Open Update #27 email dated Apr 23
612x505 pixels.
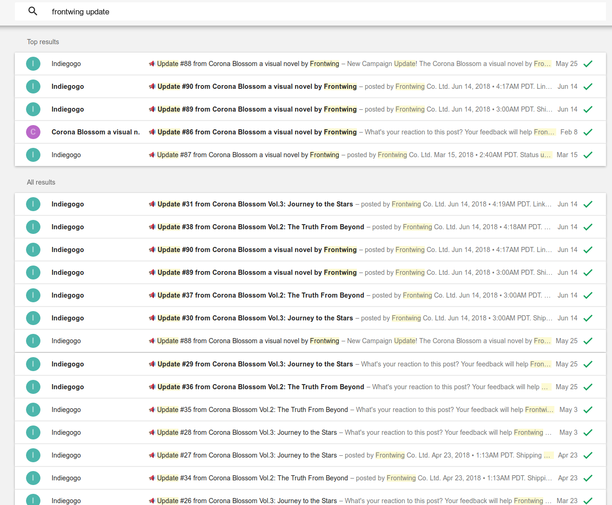340,455
